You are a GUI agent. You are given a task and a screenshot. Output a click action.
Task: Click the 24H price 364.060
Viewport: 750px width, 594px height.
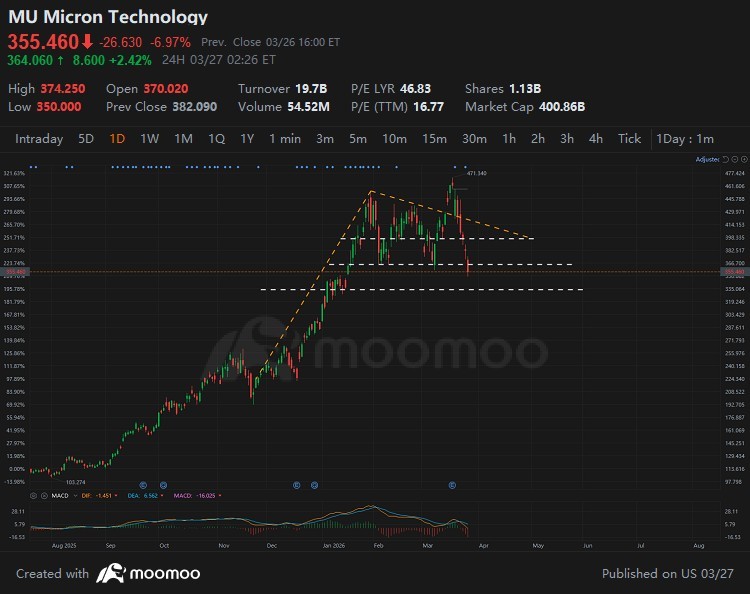pos(30,60)
